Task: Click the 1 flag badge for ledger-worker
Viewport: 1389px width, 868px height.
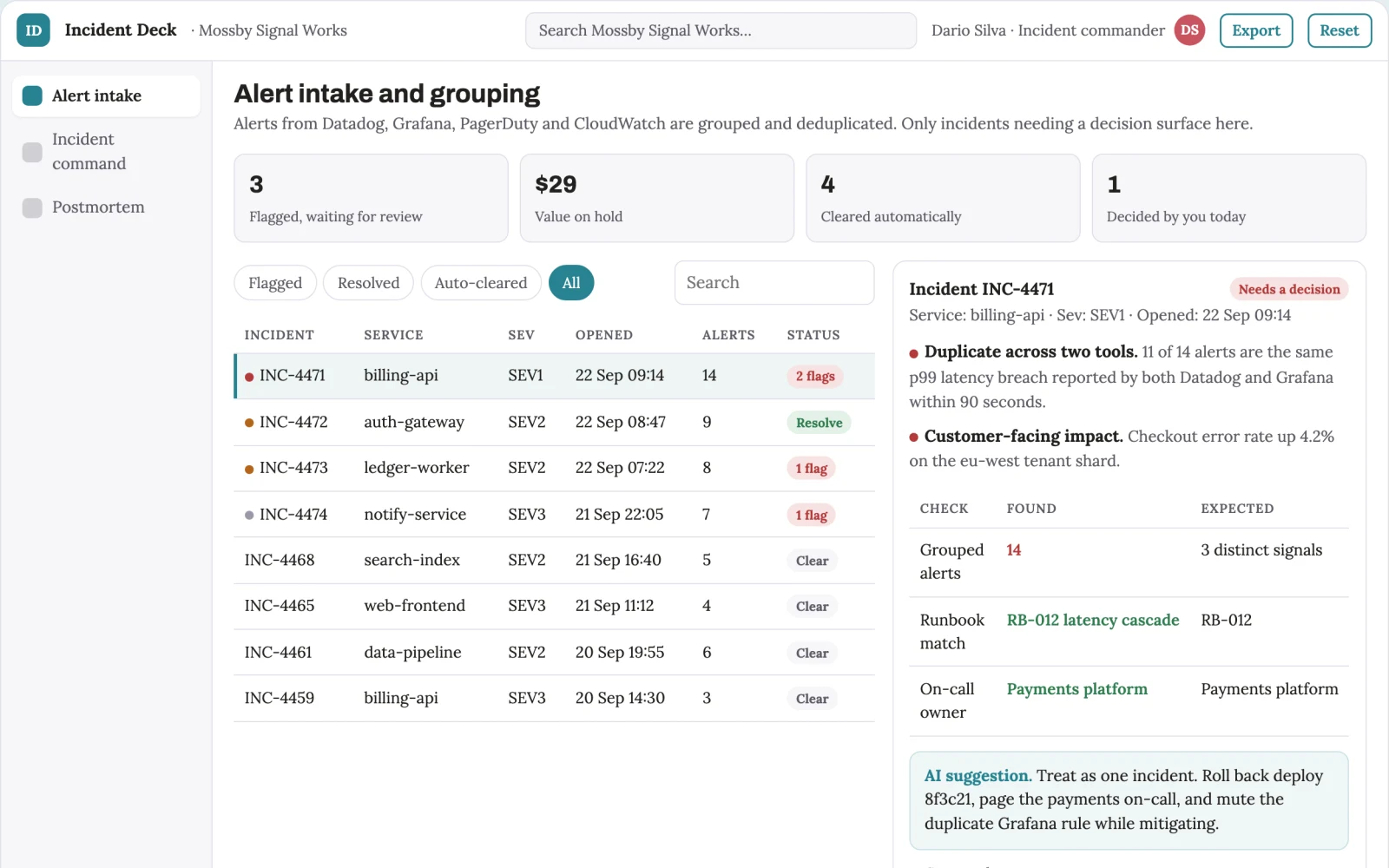Action: 812,469
